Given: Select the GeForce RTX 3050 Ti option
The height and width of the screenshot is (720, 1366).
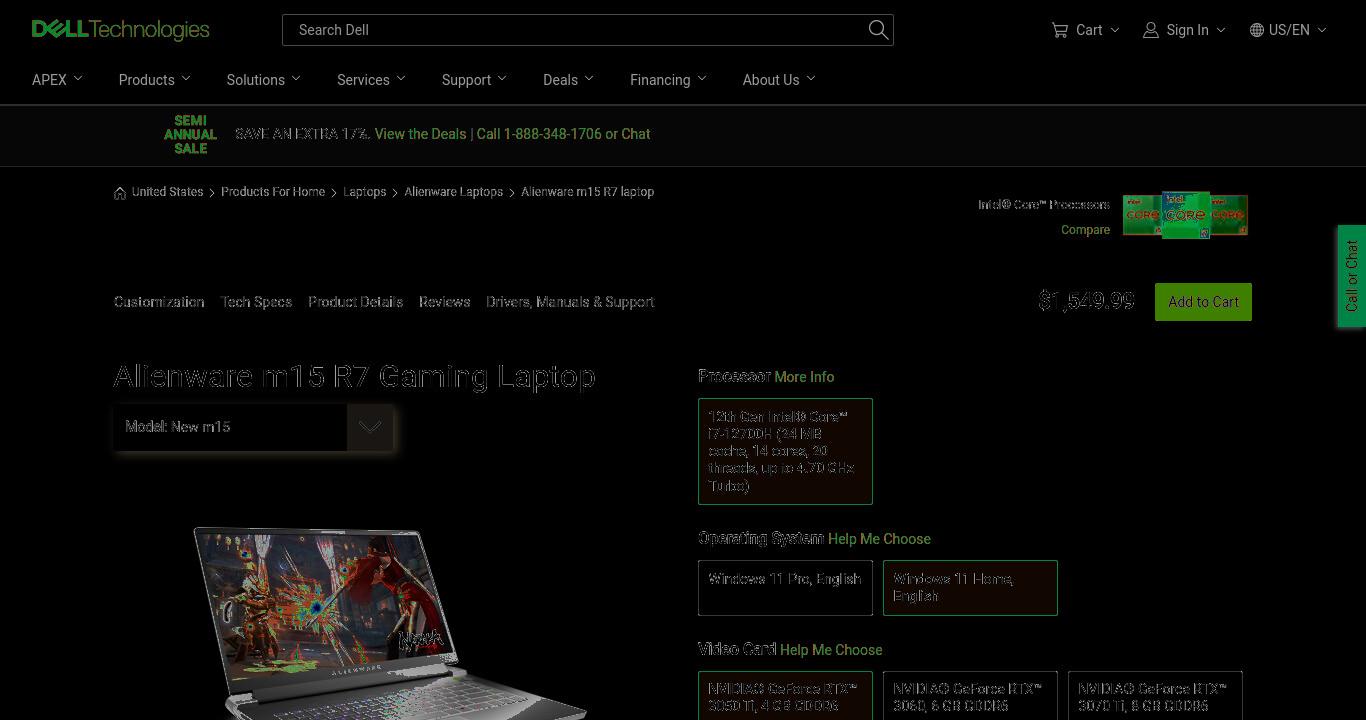Looking at the screenshot, I should click(785, 696).
